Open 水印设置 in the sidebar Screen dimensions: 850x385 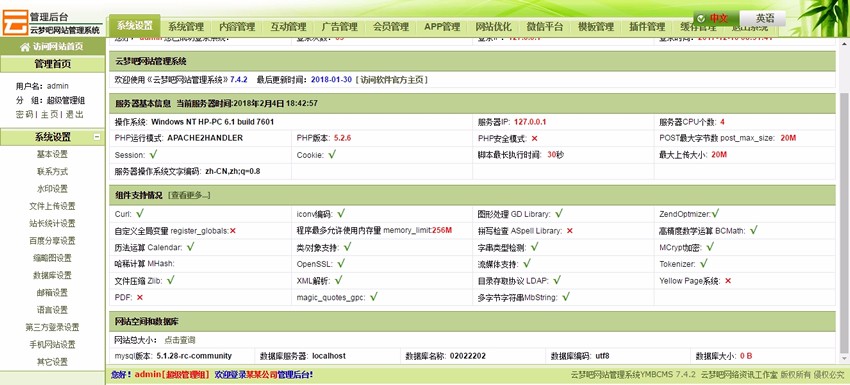[x=52, y=189]
